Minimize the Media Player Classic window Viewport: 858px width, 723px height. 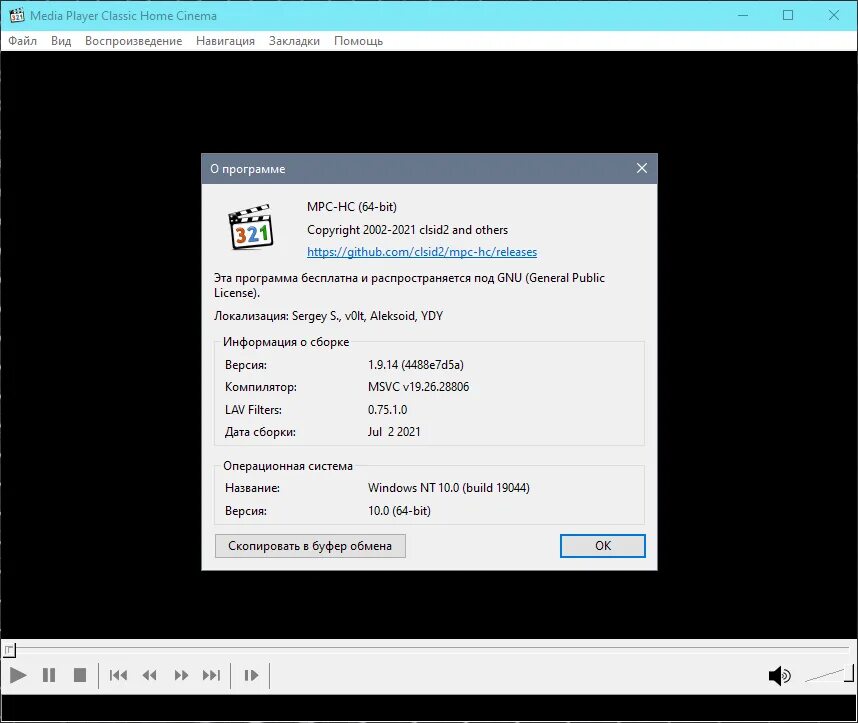pyautogui.click(x=743, y=15)
